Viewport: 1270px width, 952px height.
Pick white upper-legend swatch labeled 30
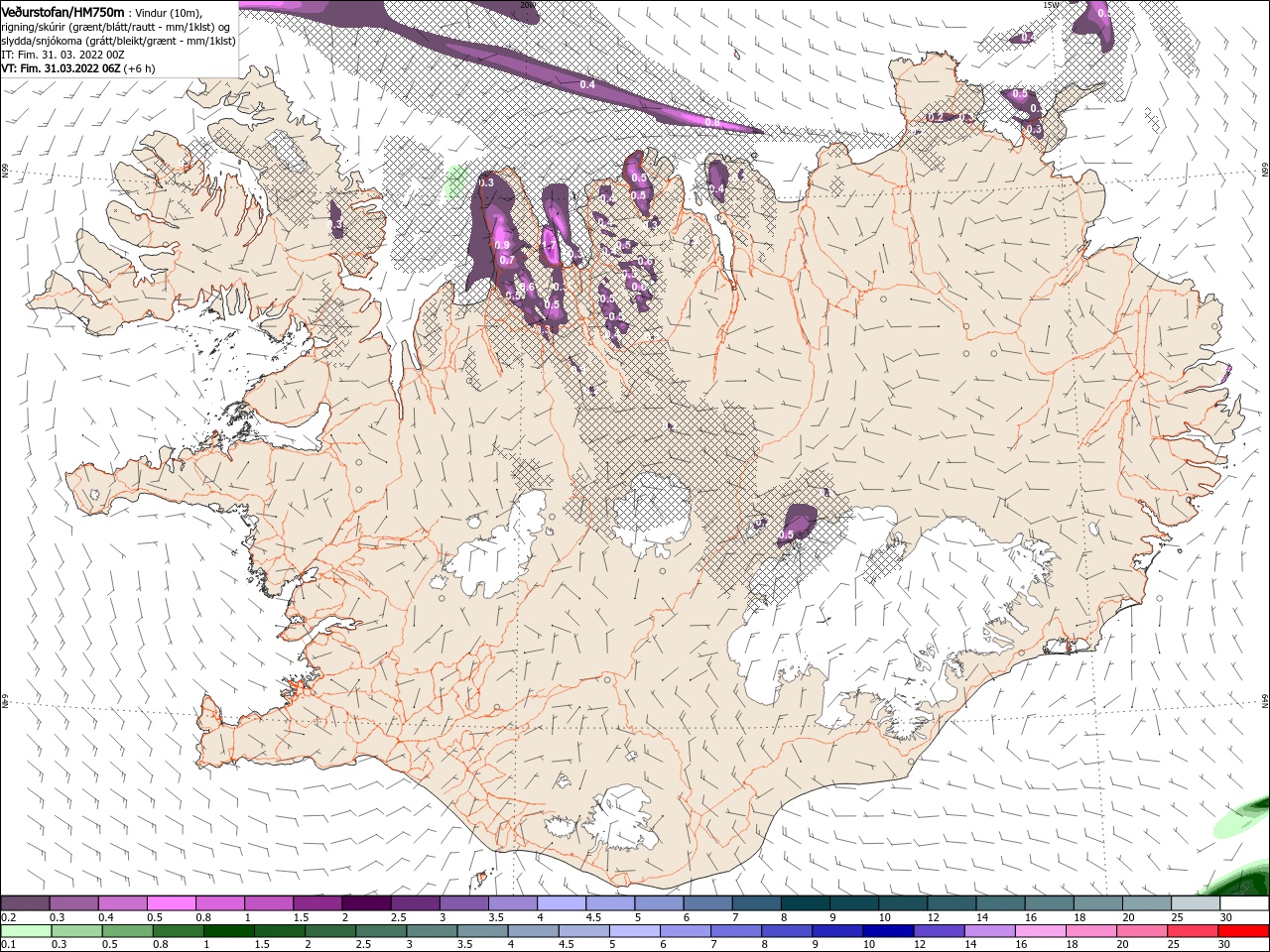[1242, 903]
